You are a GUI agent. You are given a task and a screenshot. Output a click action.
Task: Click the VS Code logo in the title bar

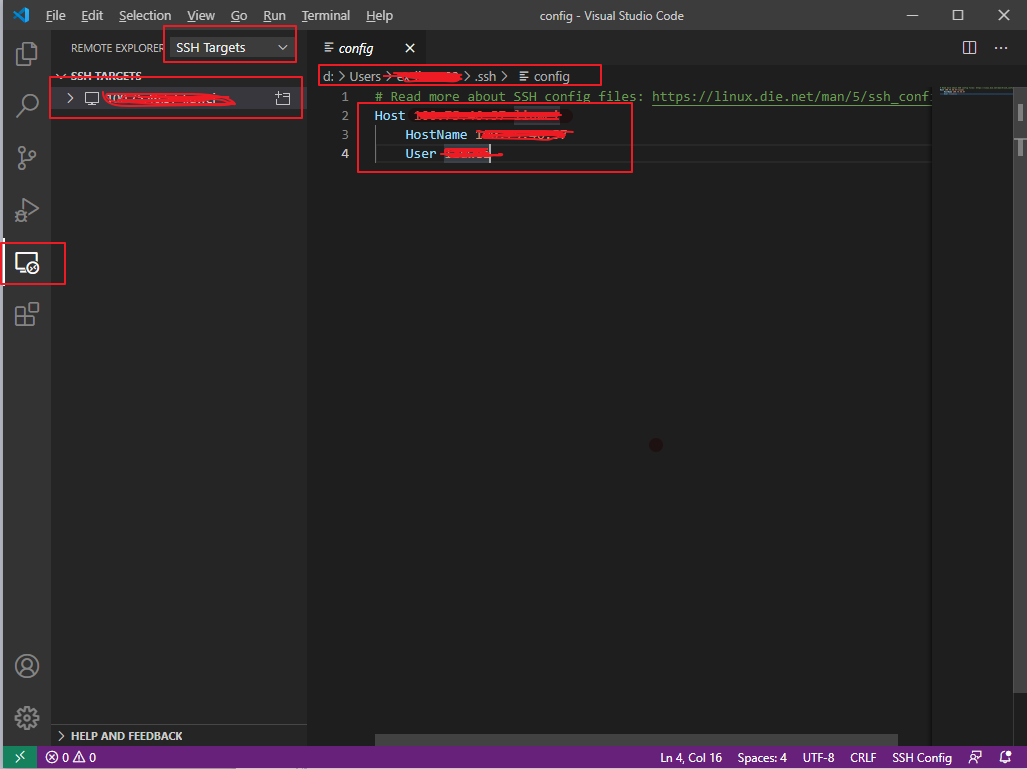pyautogui.click(x=21, y=15)
